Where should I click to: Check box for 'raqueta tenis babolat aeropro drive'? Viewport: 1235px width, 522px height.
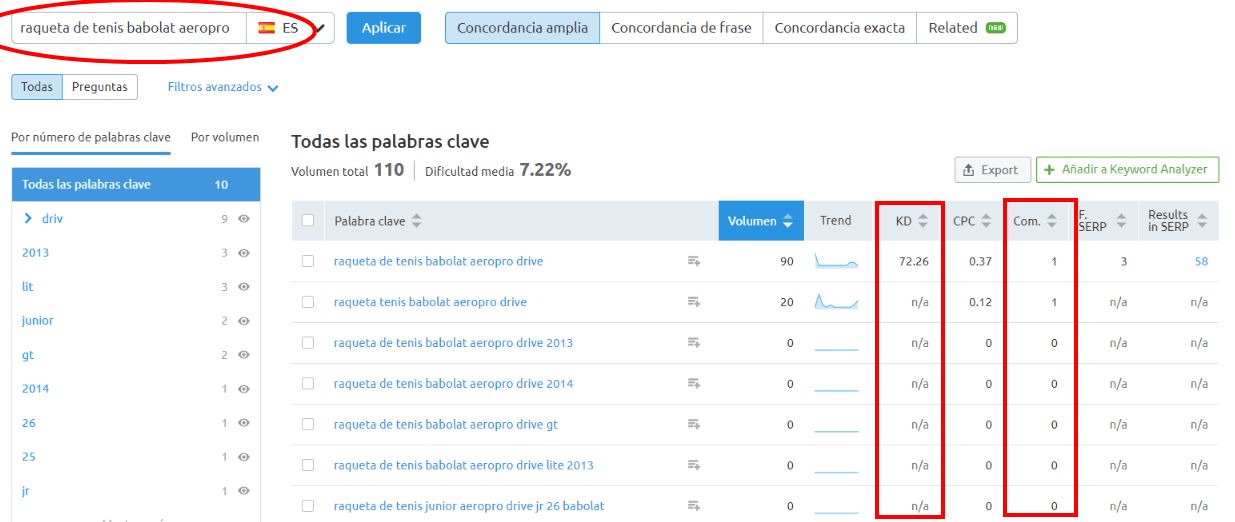point(308,302)
